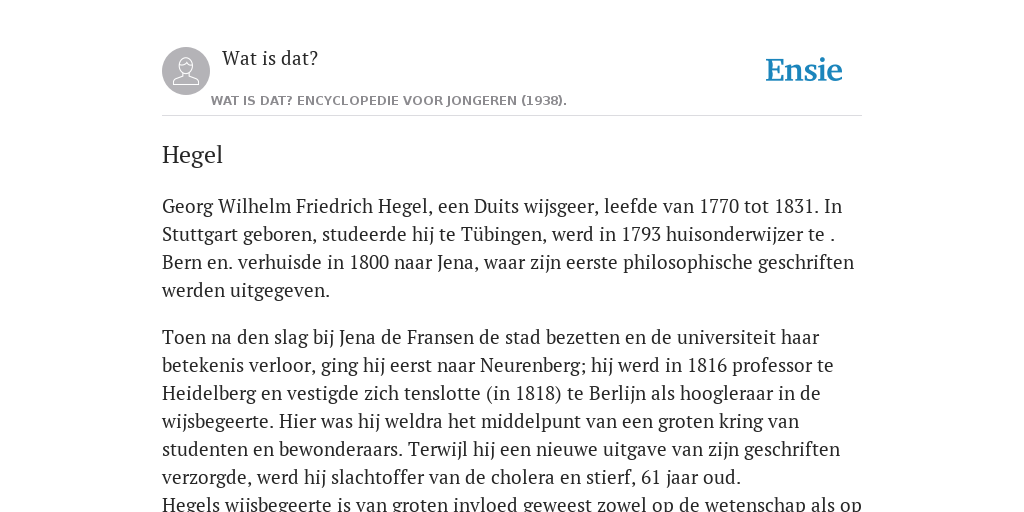The height and width of the screenshot is (512, 1024).
Task: Click the year '1793' in the text
Action: [x=641, y=234]
